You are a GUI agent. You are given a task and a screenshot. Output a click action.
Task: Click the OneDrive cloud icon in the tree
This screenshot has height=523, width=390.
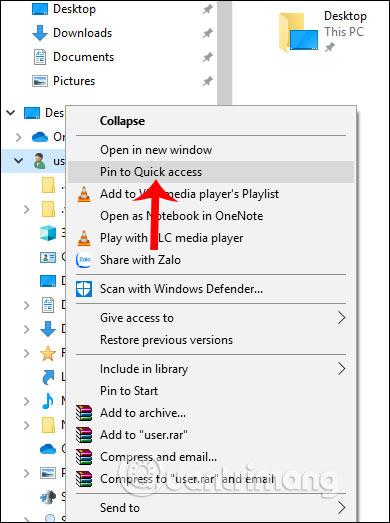(40, 137)
